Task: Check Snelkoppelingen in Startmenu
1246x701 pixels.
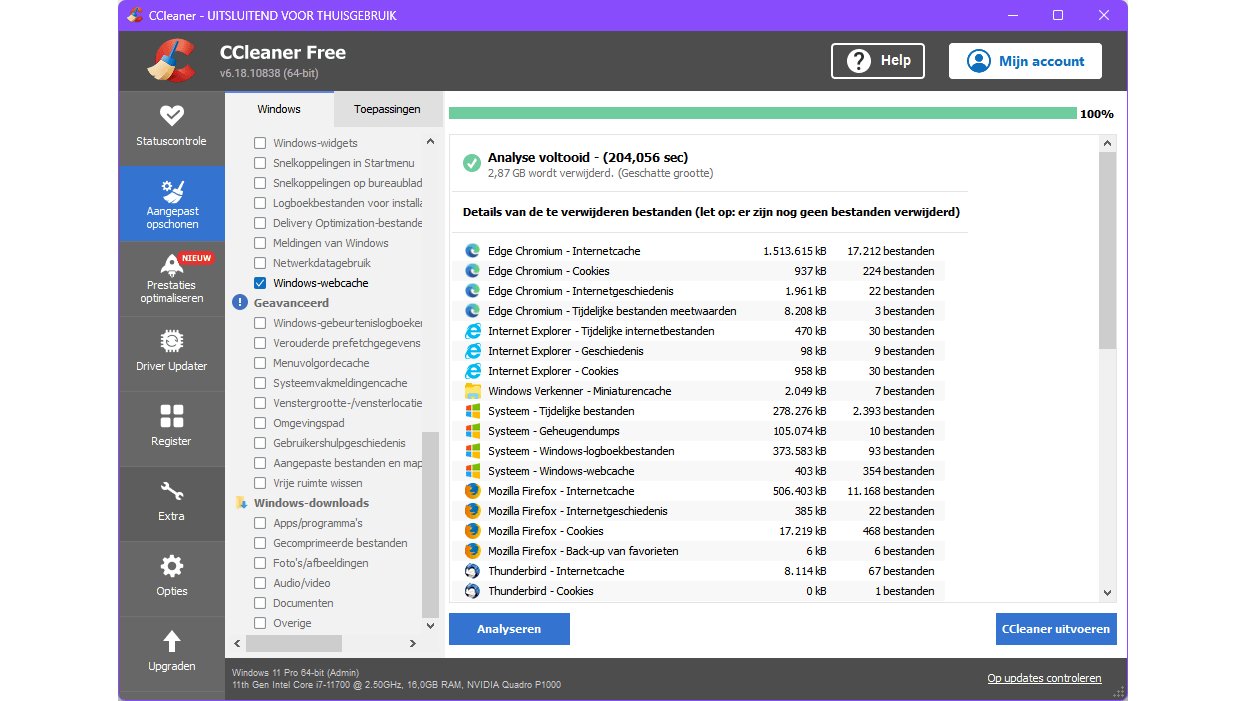Action: click(x=260, y=163)
